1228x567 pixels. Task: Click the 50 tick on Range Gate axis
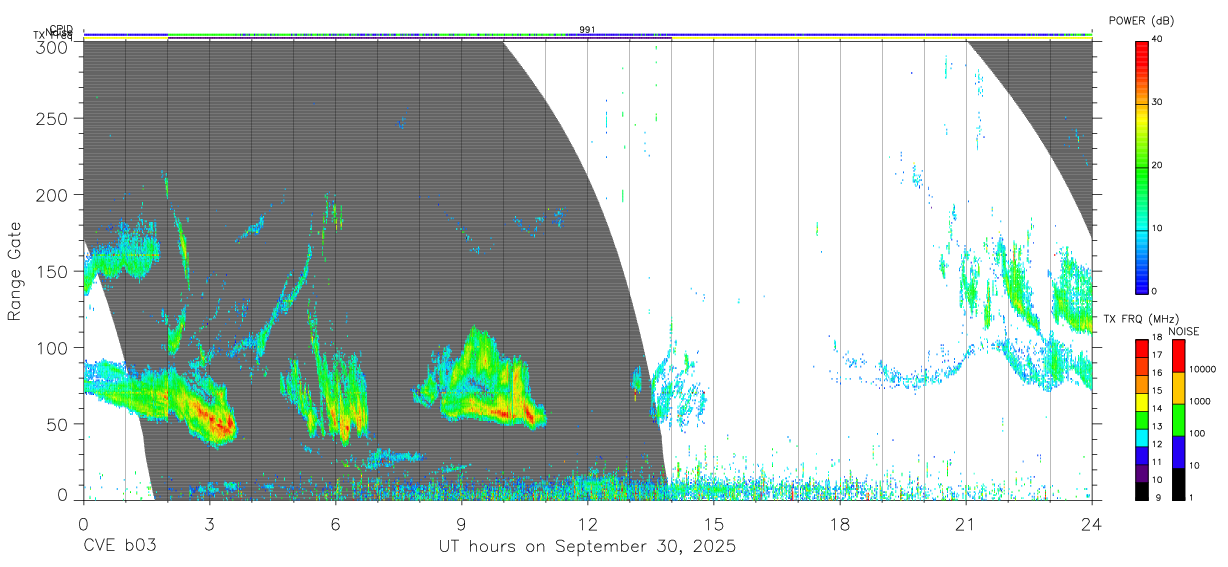pyautogui.click(x=58, y=424)
